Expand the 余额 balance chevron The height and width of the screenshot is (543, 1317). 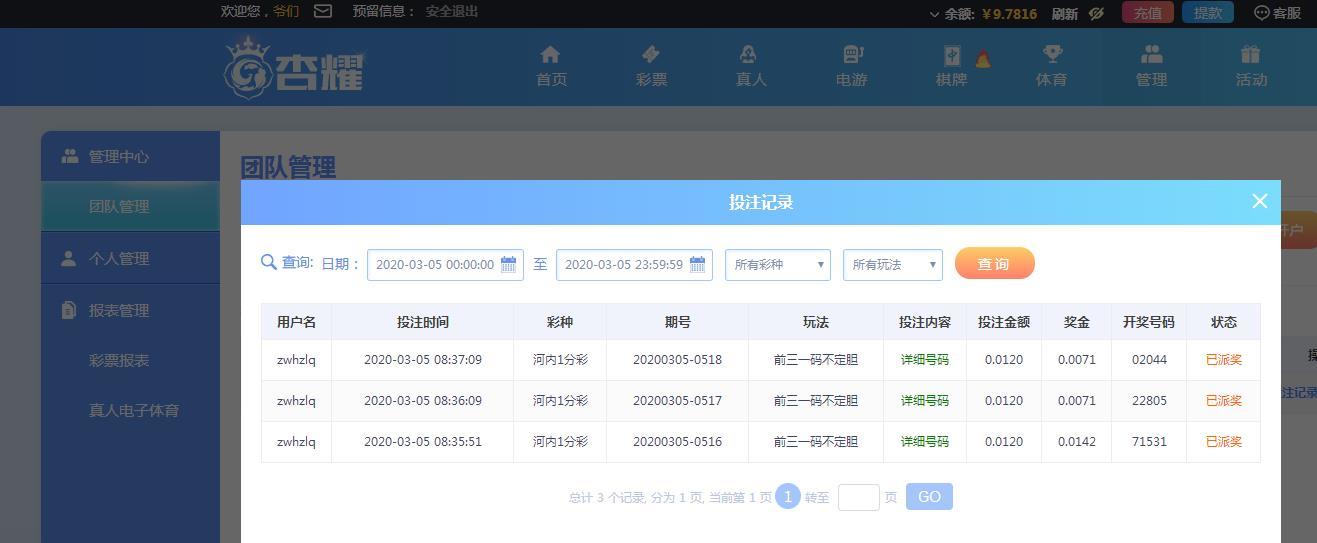click(x=935, y=14)
